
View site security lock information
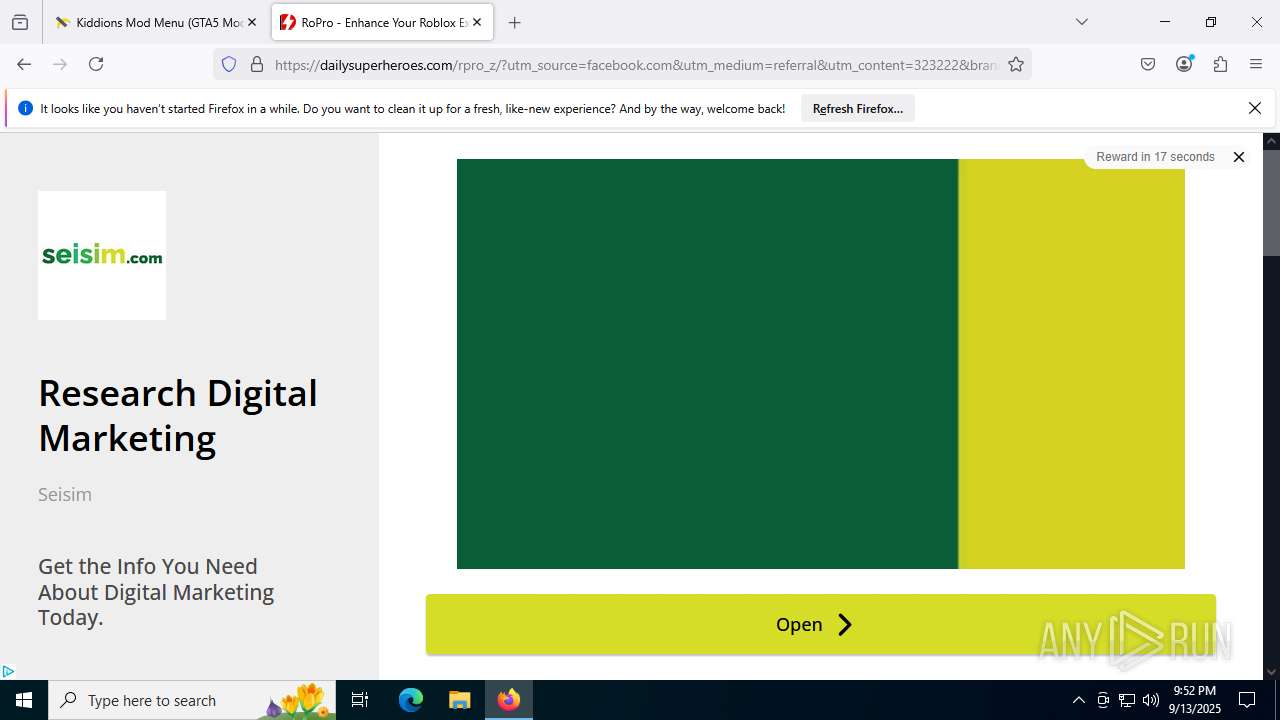click(257, 64)
